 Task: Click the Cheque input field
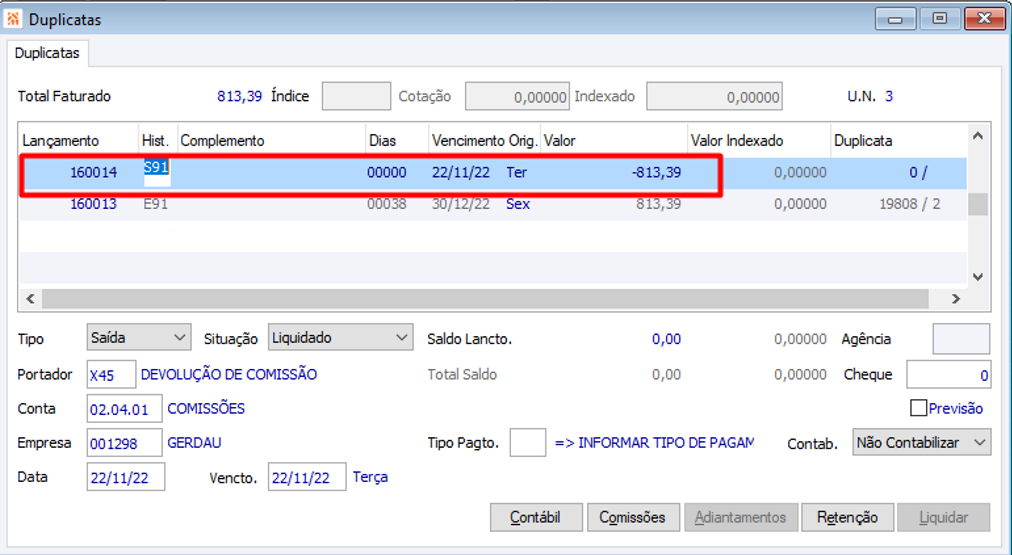(948, 374)
